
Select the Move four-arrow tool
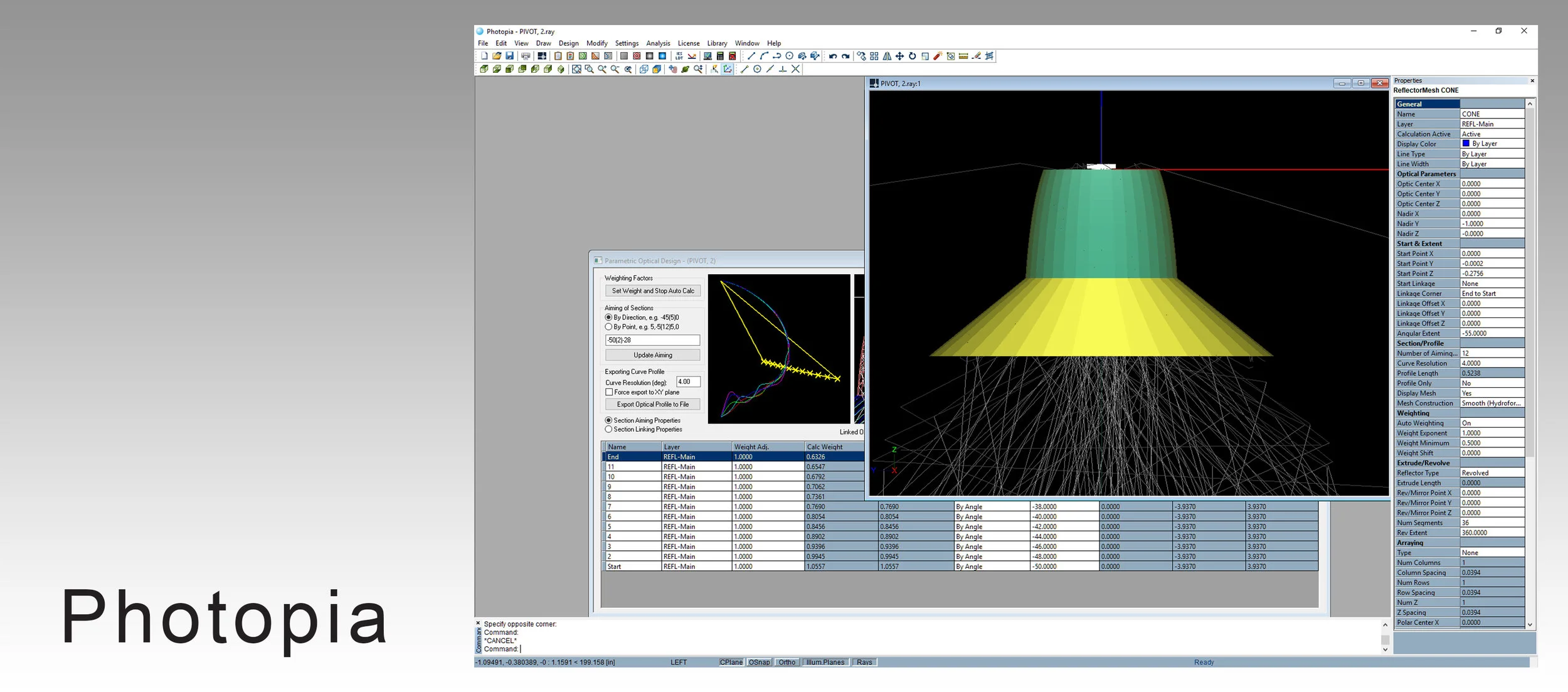(x=899, y=56)
